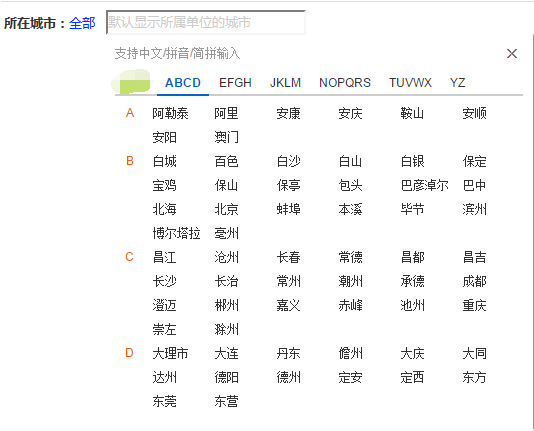Select city 重庆
The width and height of the screenshot is (534, 431).
(x=474, y=305)
